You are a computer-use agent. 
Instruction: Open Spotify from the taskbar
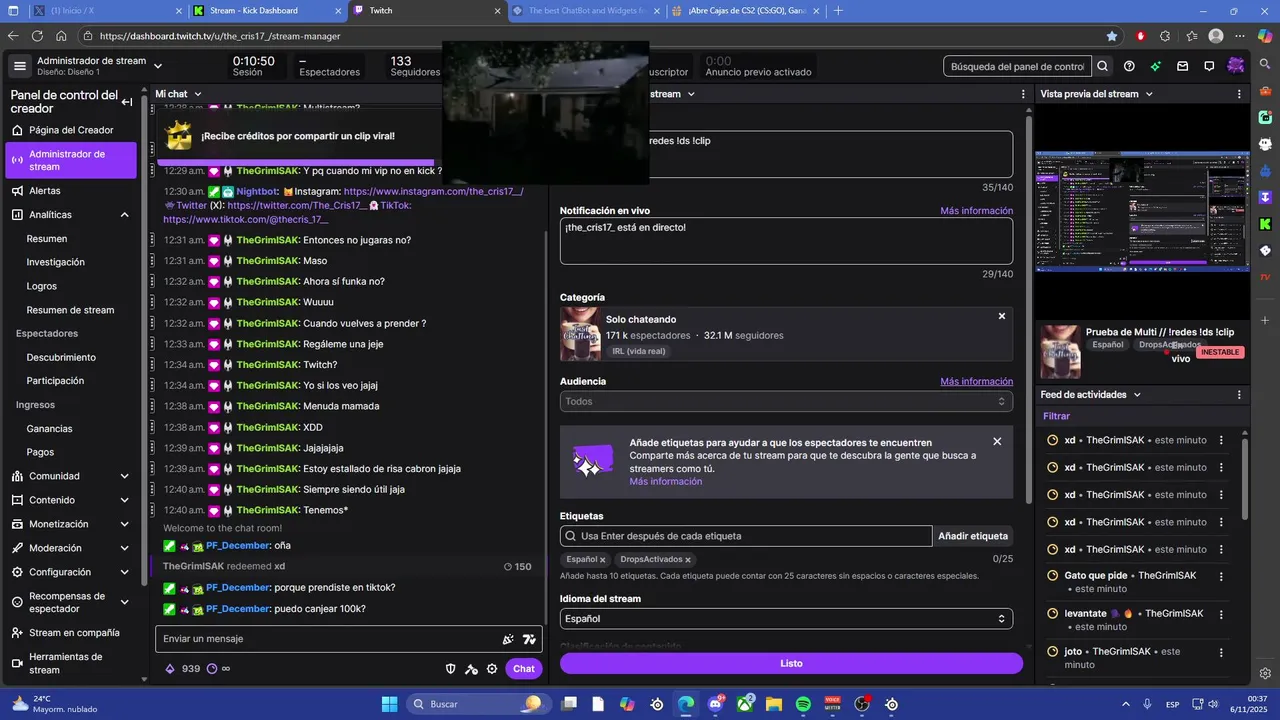tap(803, 704)
